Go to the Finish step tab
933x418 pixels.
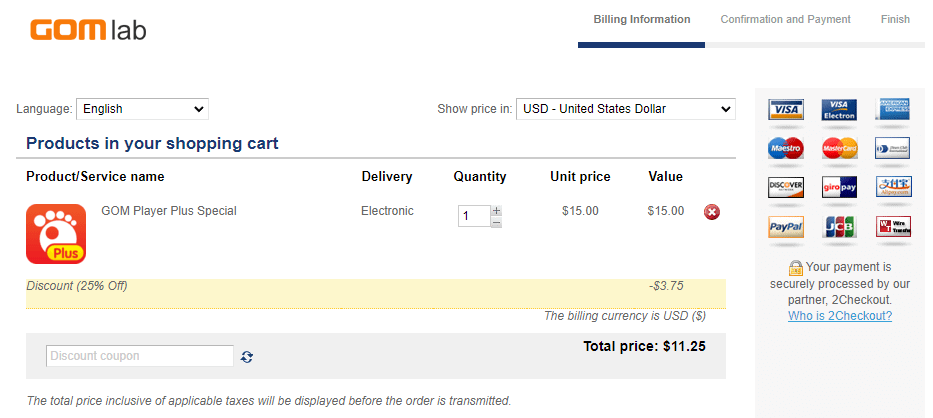895,19
